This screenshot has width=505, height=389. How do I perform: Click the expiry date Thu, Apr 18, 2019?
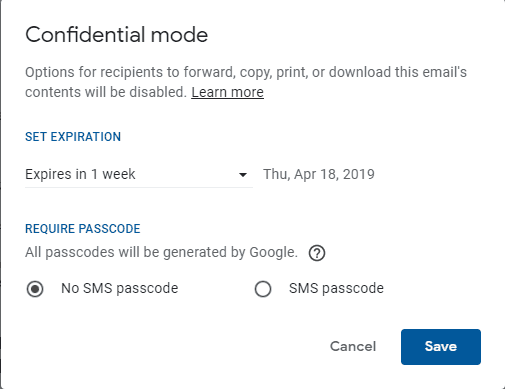click(319, 174)
